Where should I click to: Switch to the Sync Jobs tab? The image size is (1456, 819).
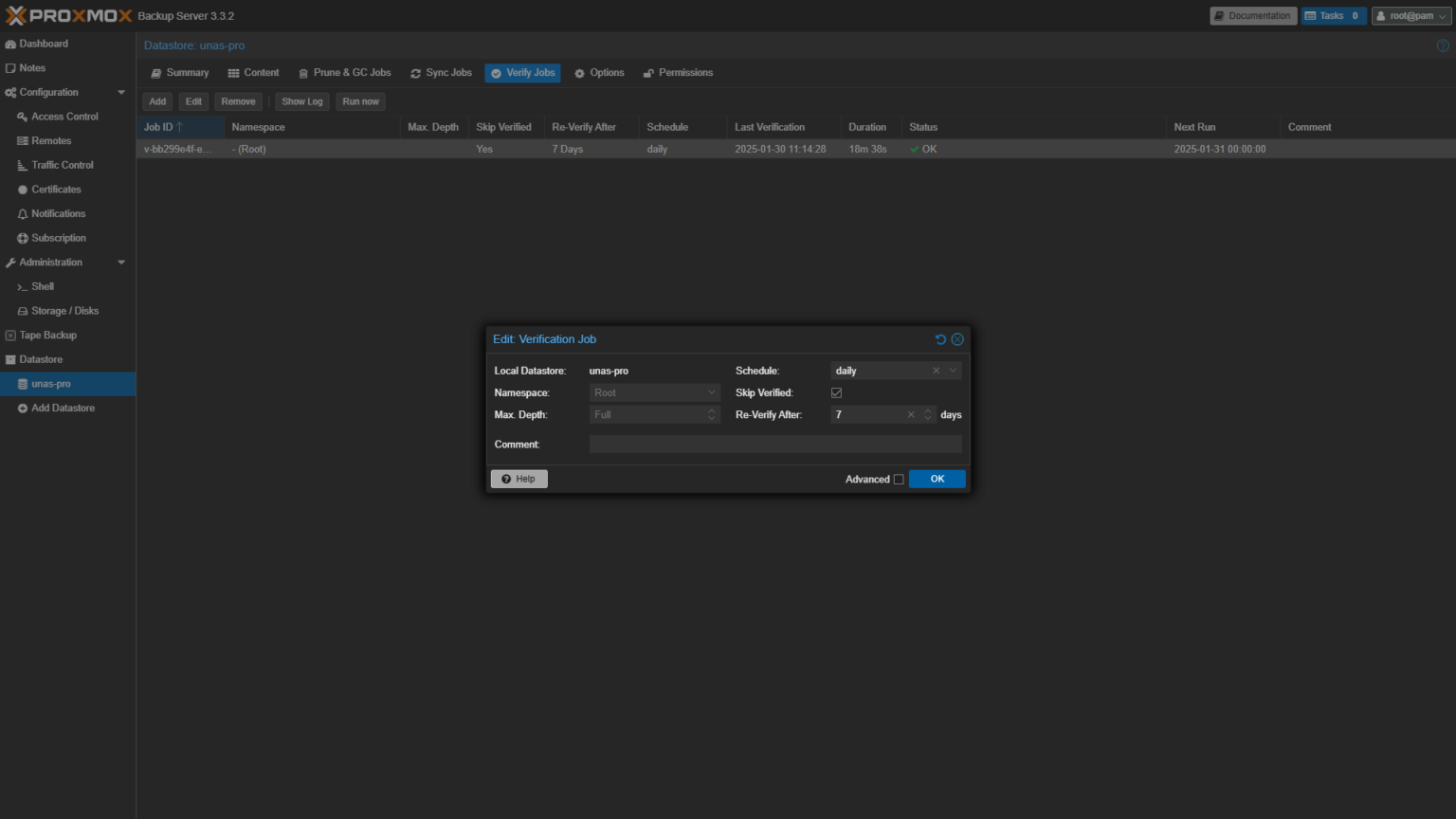(441, 72)
